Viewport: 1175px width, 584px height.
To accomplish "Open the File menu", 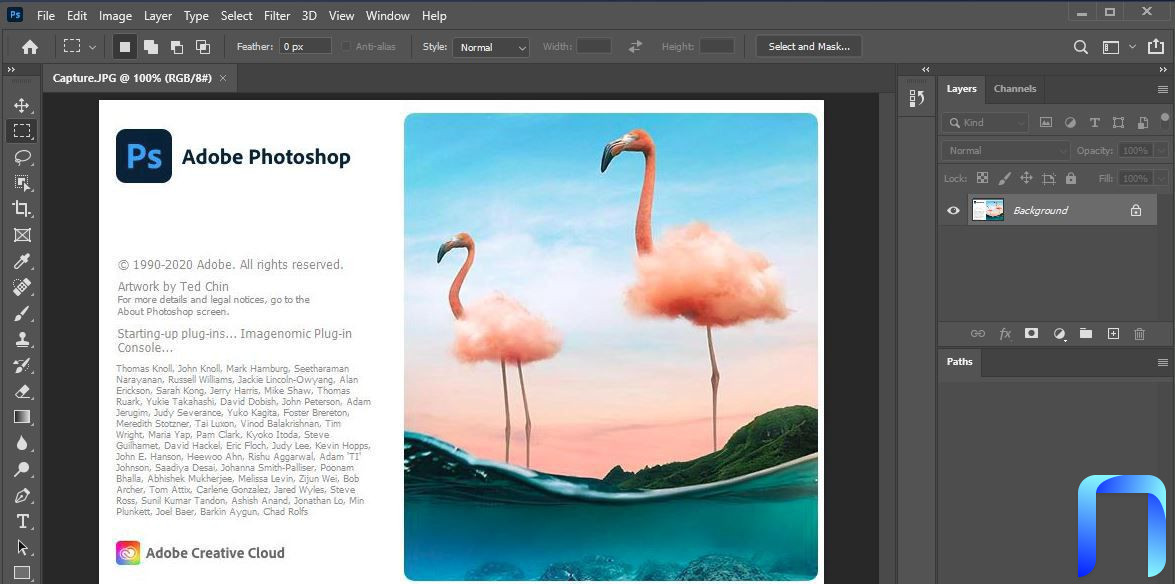I will 46,16.
